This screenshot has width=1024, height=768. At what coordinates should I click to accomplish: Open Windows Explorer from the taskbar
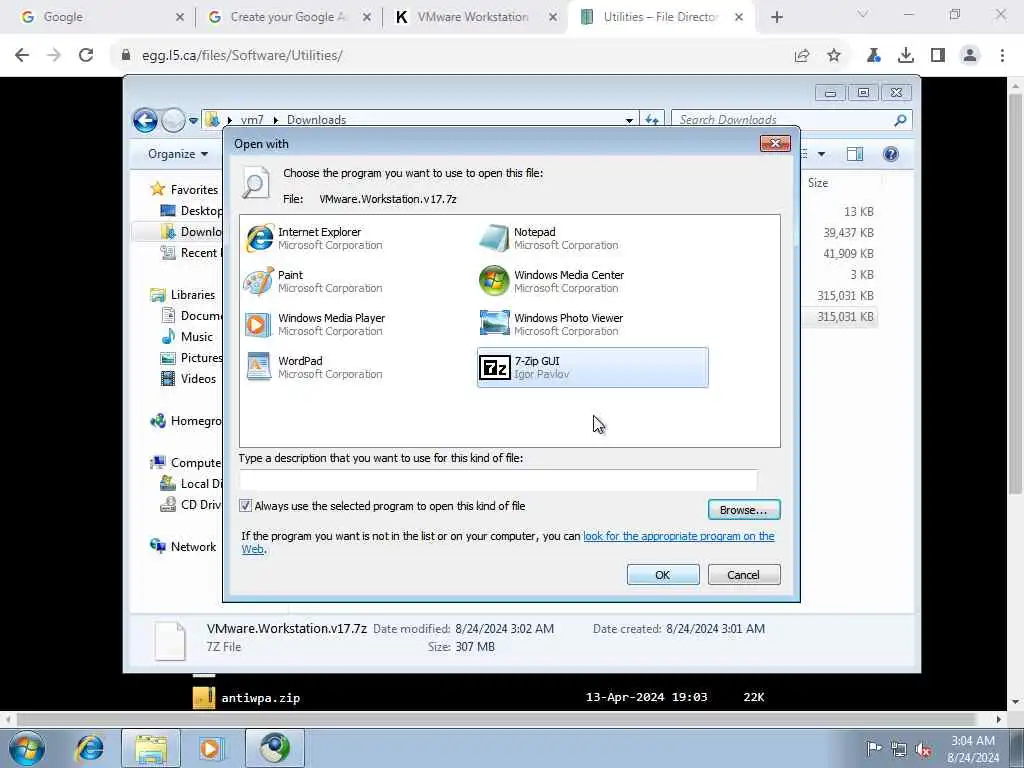tap(151, 748)
